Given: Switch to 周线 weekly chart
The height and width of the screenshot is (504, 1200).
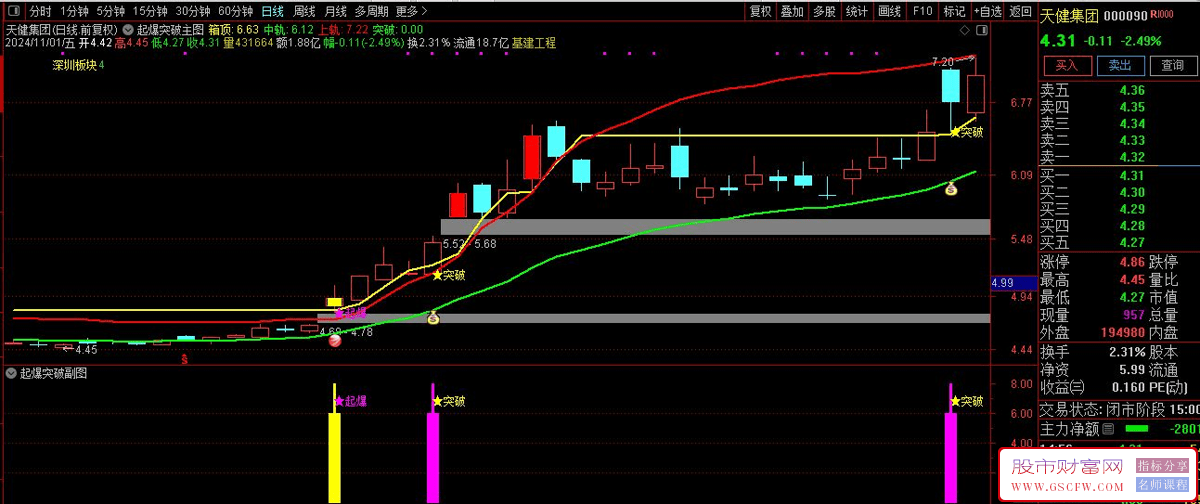Looking at the screenshot, I should [x=304, y=11].
